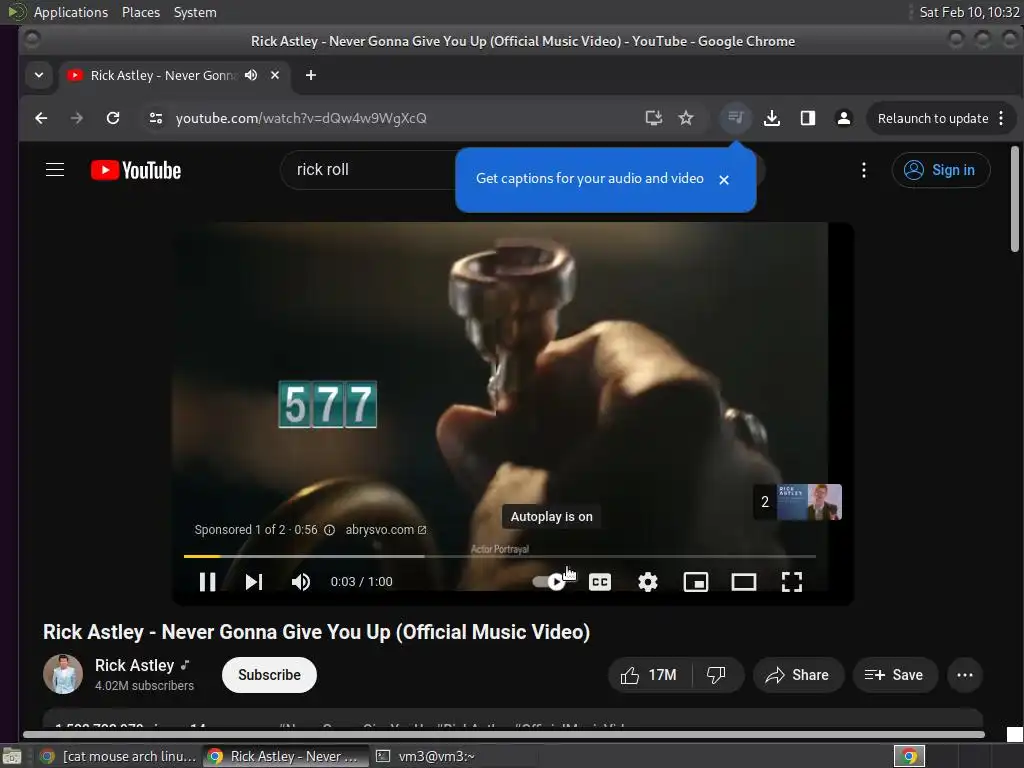This screenshot has height=768, width=1024.
Task: Open more actions ellipsis menu
Action: (x=965, y=675)
